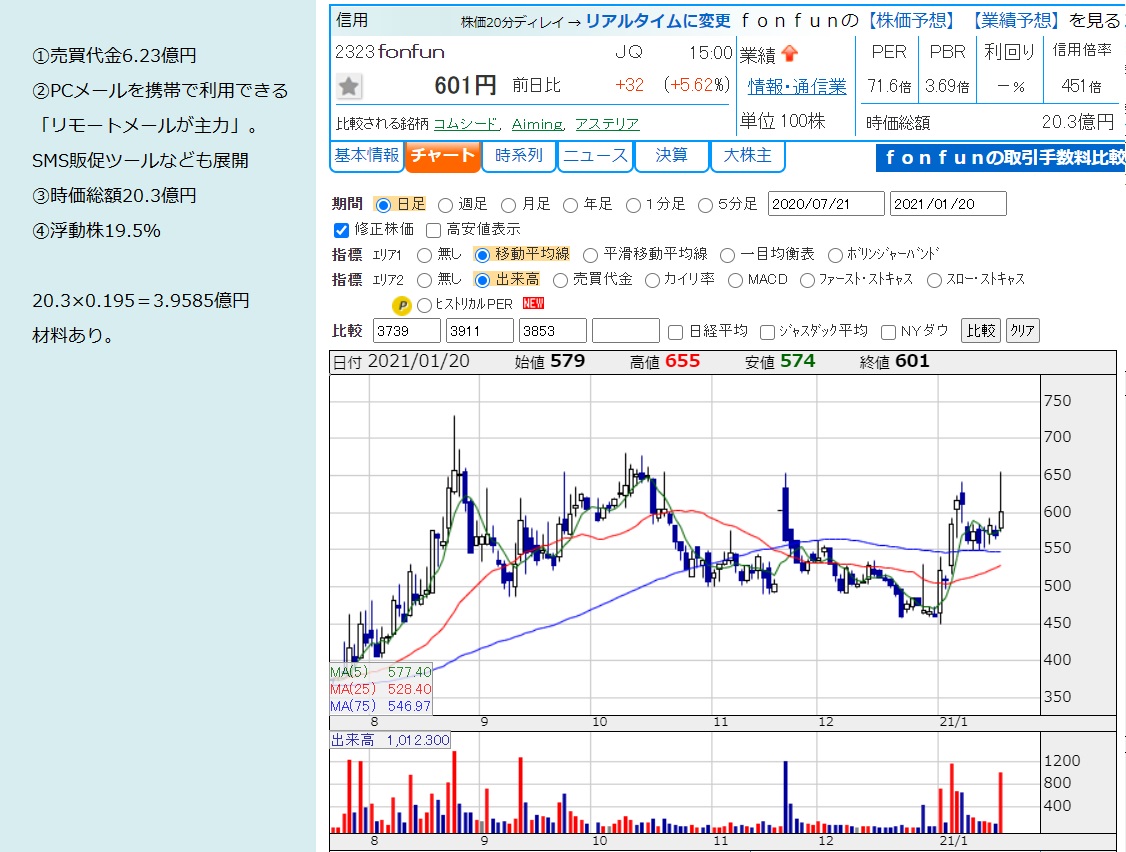Click the MA(25) legend value 528.40
This screenshot has width=1126, height=852.
pyautogui.click(x=409, y=690)
